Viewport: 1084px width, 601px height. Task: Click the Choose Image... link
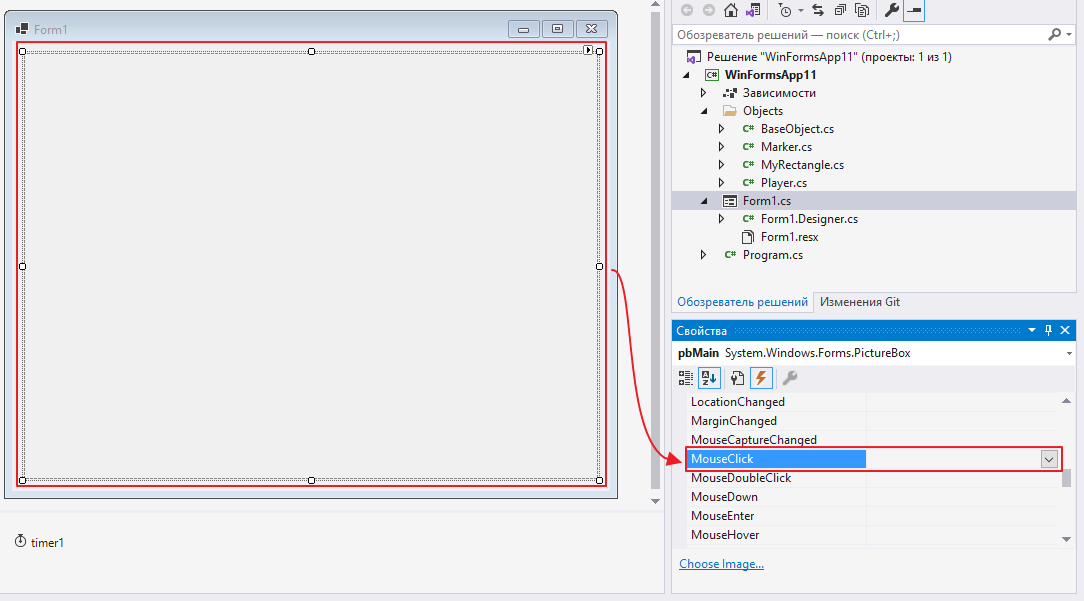point(721,564)
